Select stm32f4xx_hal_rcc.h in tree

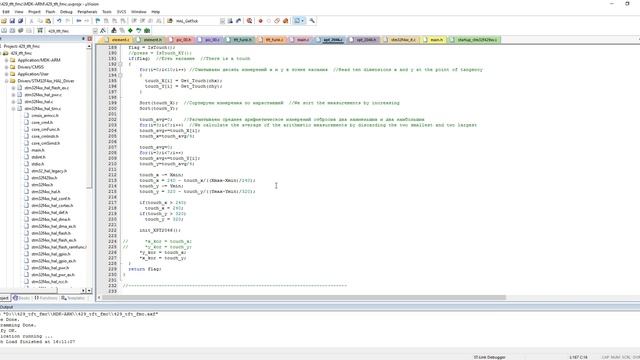[x=49, y=282]
